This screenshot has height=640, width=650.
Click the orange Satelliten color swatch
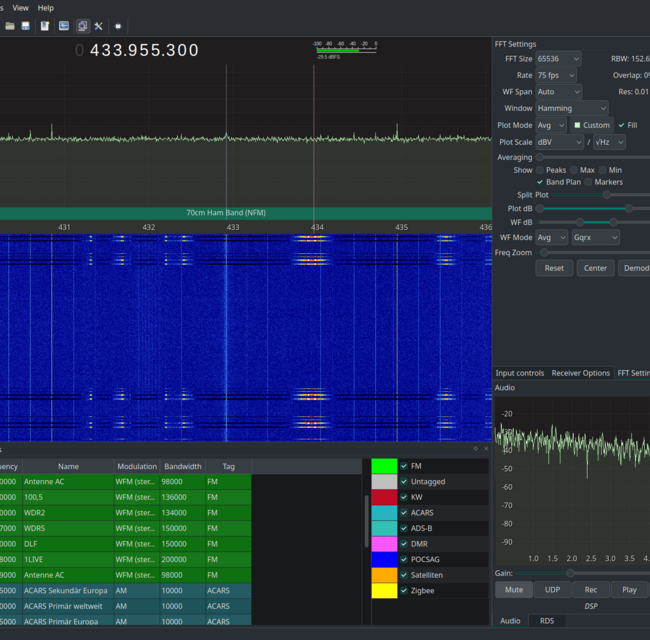click(x=384, y=575)
